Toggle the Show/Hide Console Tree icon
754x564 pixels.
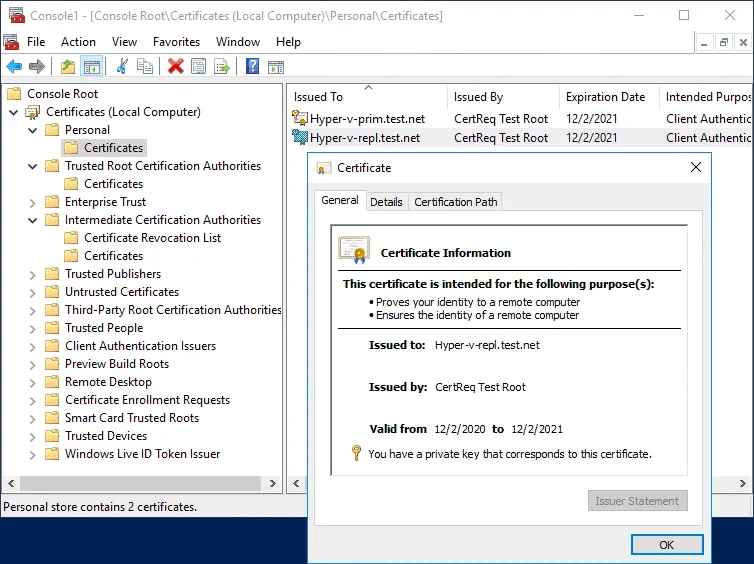(x=91, y=67)
